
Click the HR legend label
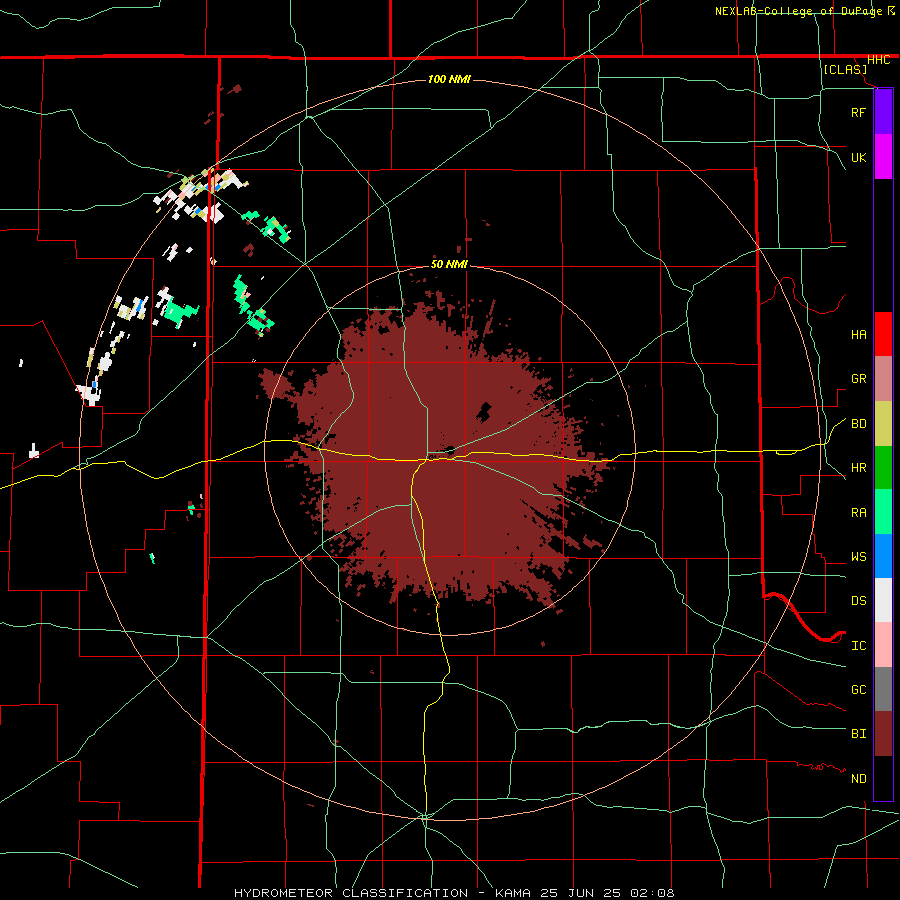(x=858, y=468)
